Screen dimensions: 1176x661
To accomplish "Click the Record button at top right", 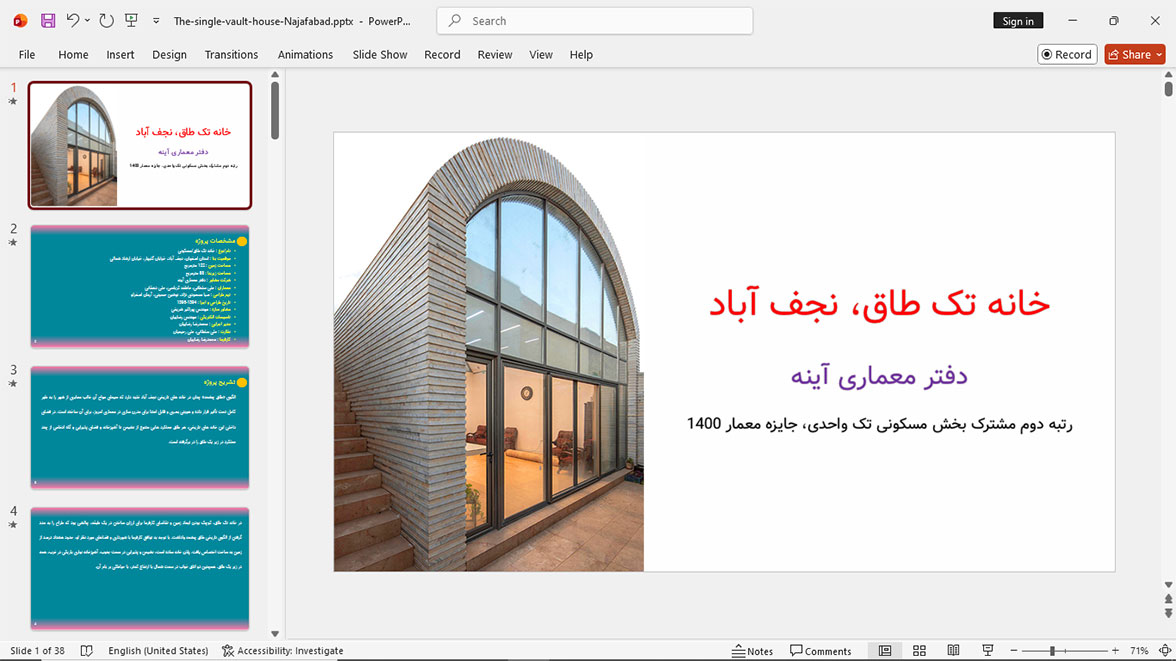I will tap(1067, 55).
